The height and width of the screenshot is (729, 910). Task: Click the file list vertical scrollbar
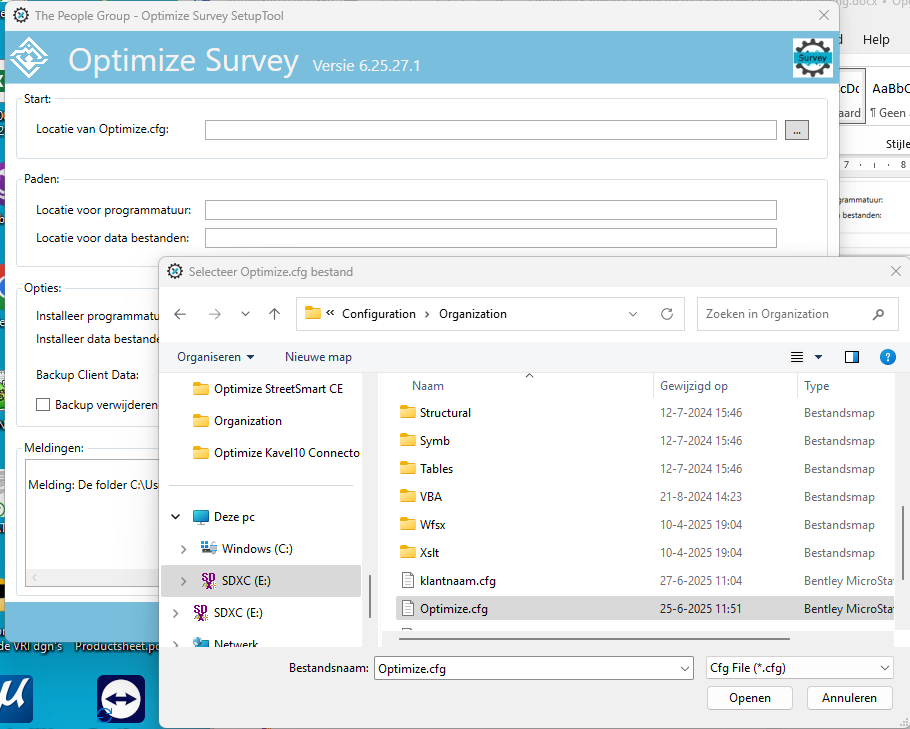pyautogui.click(x=902, y=544)
